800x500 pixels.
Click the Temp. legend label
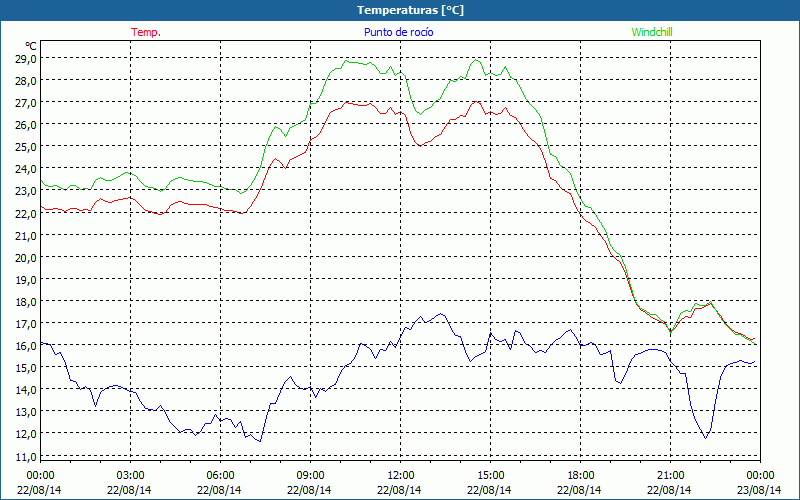tap(146, 32)
